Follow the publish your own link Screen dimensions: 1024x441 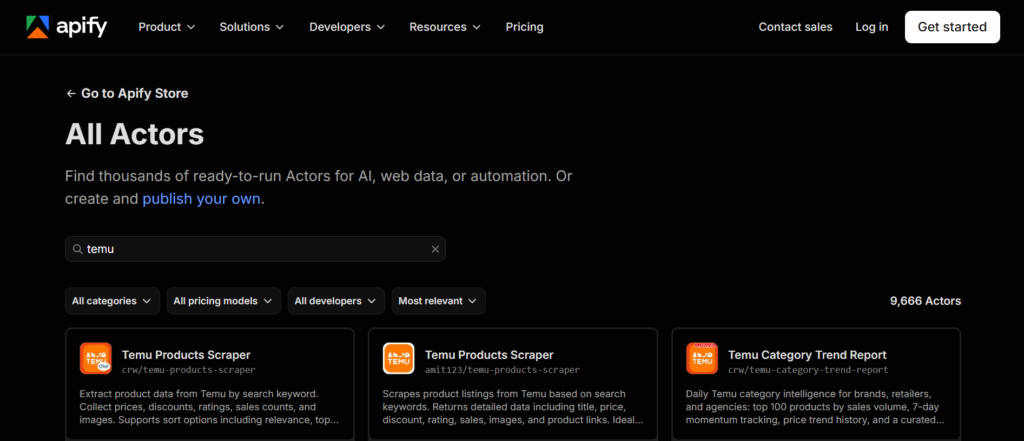click(201, 199)
